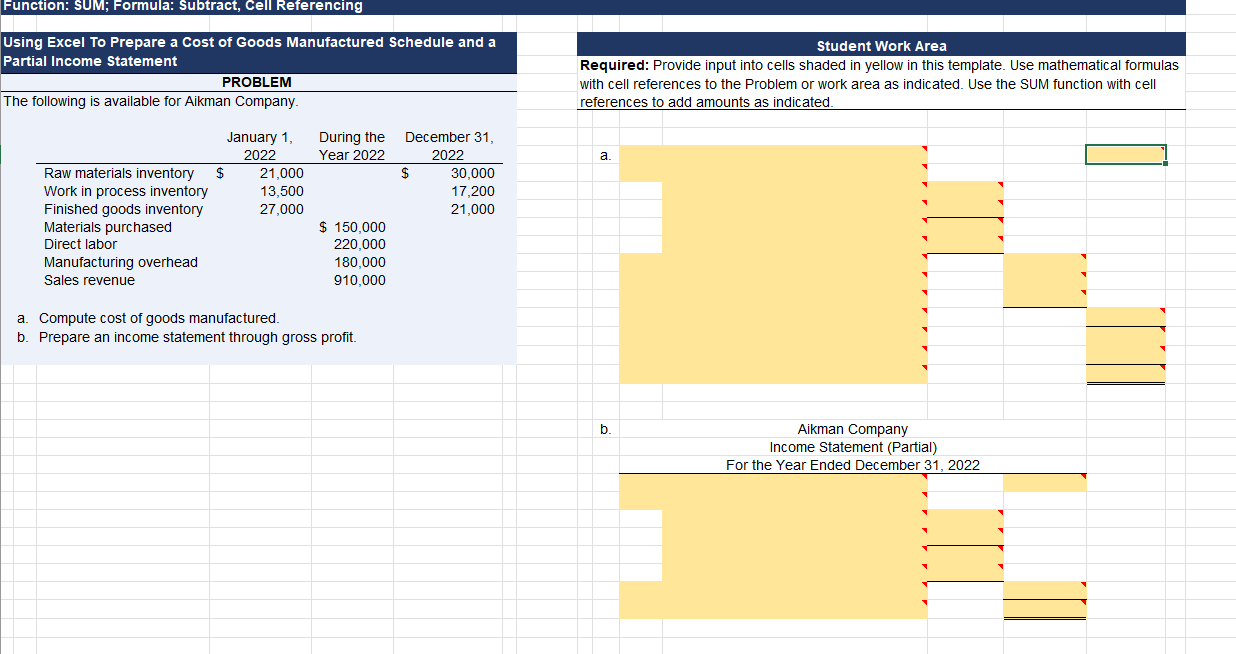Click the Raw materials inventory label cell

pos(118,173)
